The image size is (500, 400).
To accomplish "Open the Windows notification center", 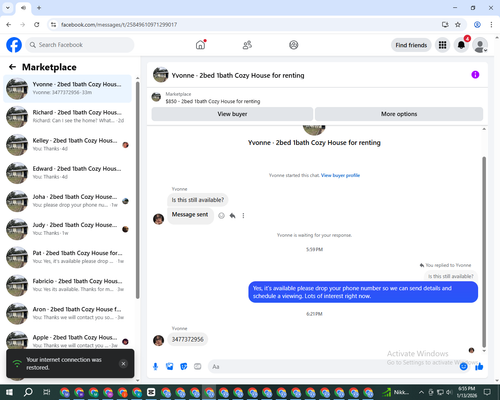I will (x=487, y=392).
